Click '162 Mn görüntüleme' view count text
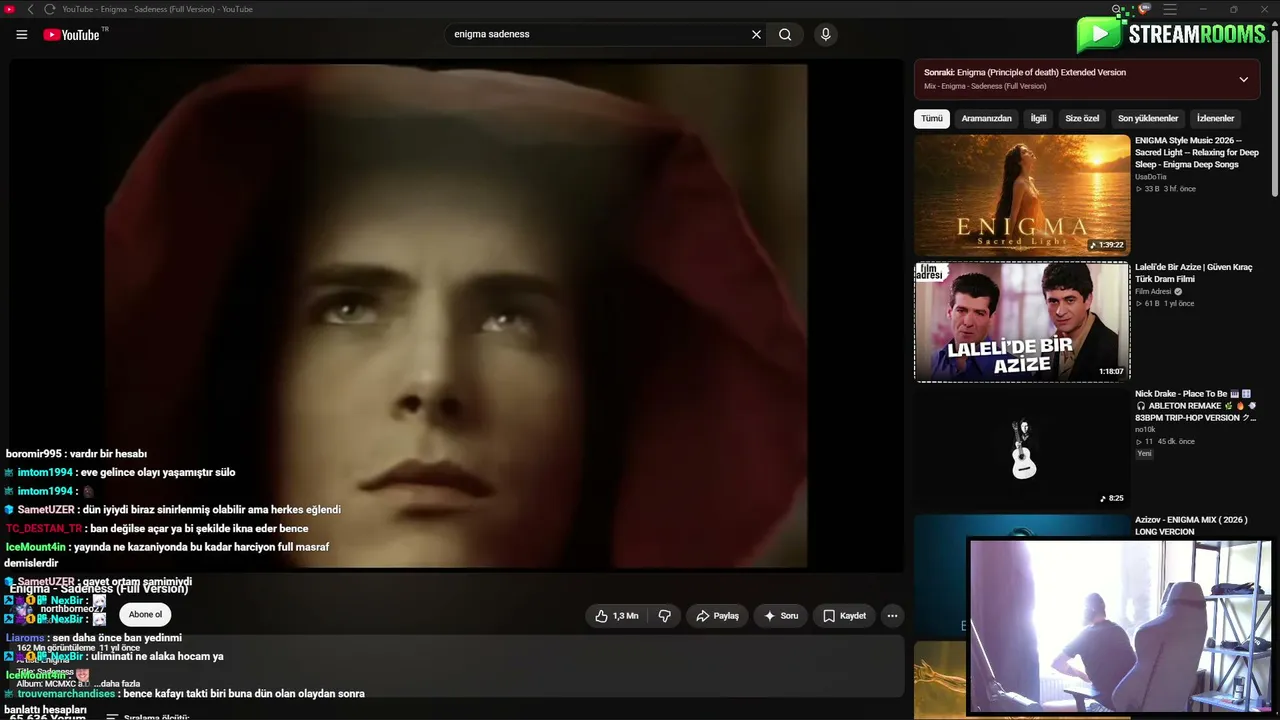 [56, 648]
